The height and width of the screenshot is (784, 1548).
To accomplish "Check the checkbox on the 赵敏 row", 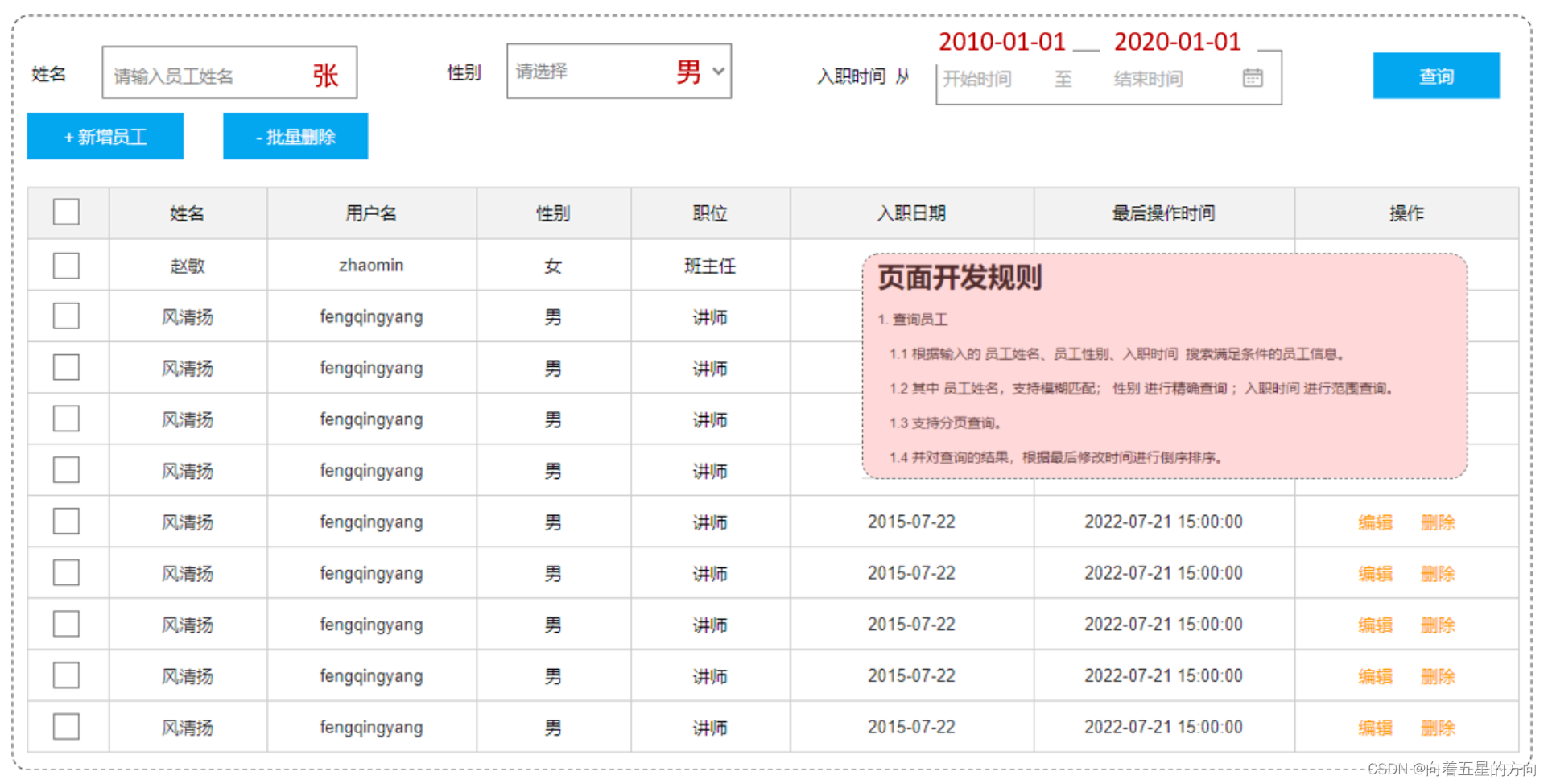I will tap(67, 266).
